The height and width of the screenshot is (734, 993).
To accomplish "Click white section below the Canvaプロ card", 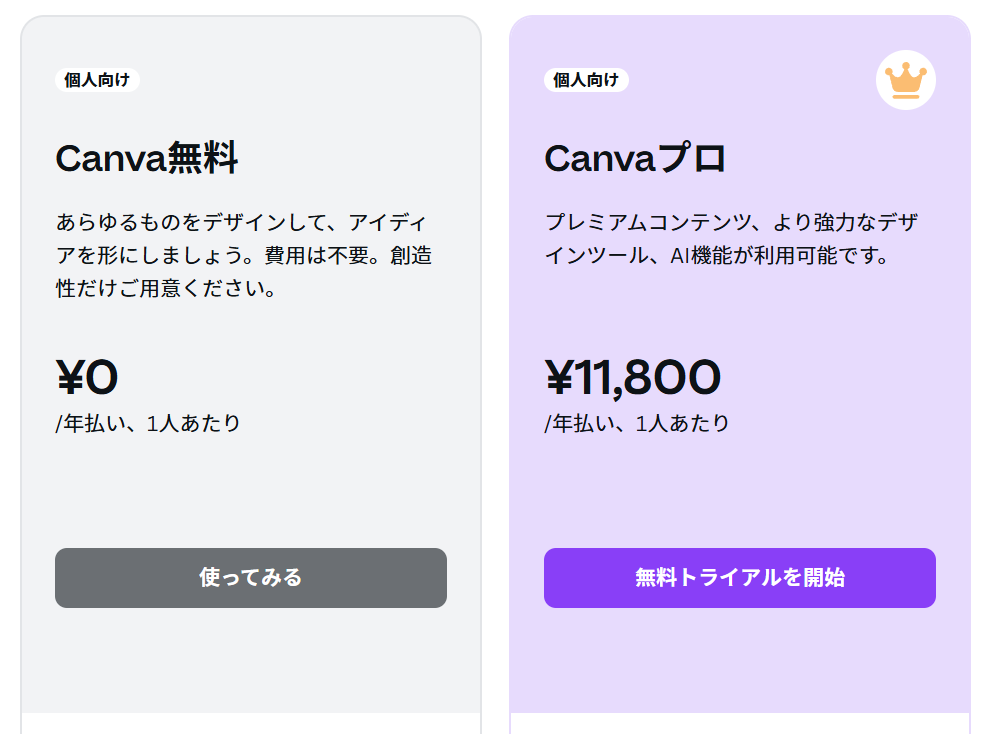I will tap(739, 724).
